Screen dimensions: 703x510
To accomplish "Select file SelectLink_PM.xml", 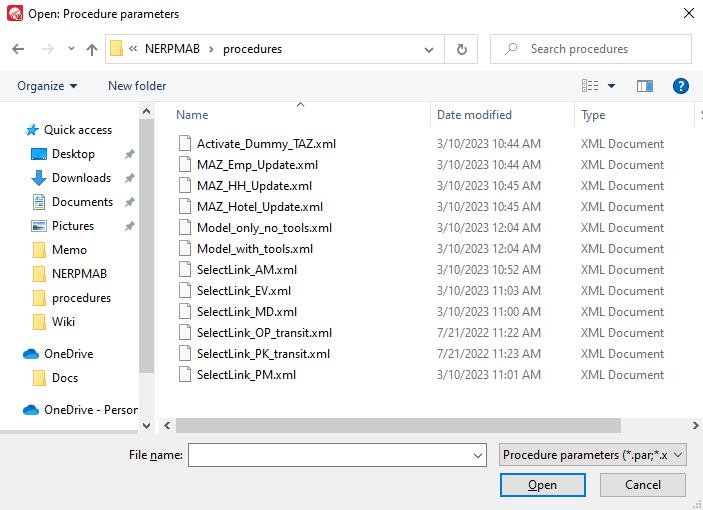I will click(247, 375).
